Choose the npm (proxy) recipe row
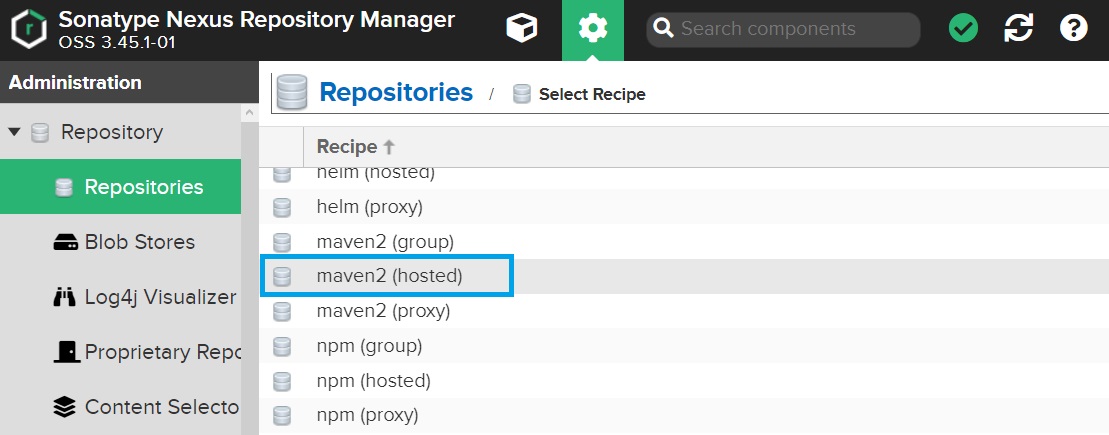Viewport: 1109px width, 435px height. 684,415
